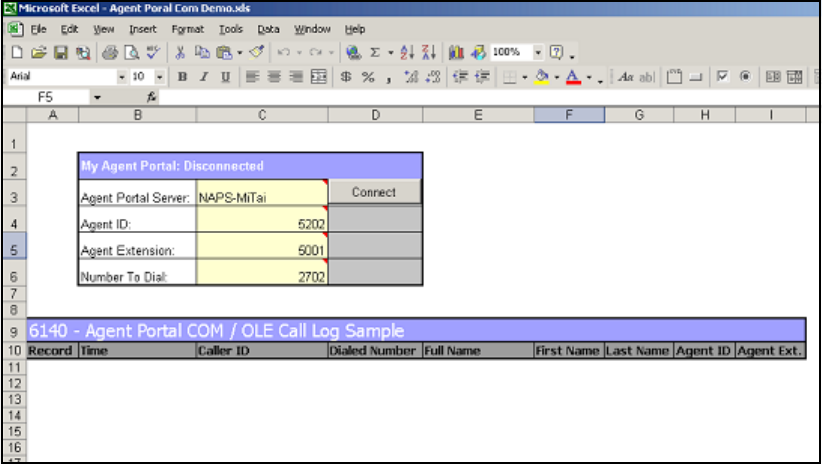
Task: Copy selection with the Copy icon
Action: [202, 52]
